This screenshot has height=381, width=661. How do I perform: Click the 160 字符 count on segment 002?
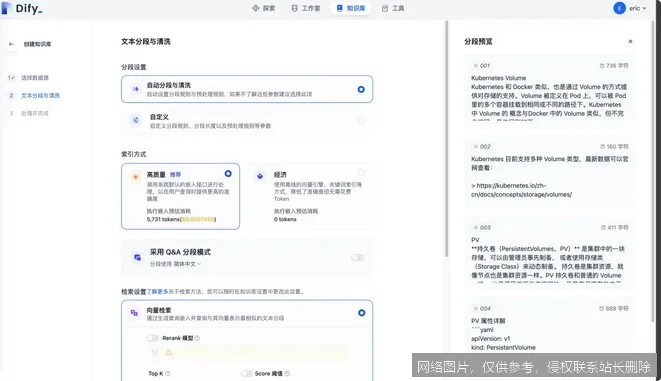click(x=614, y=147)
